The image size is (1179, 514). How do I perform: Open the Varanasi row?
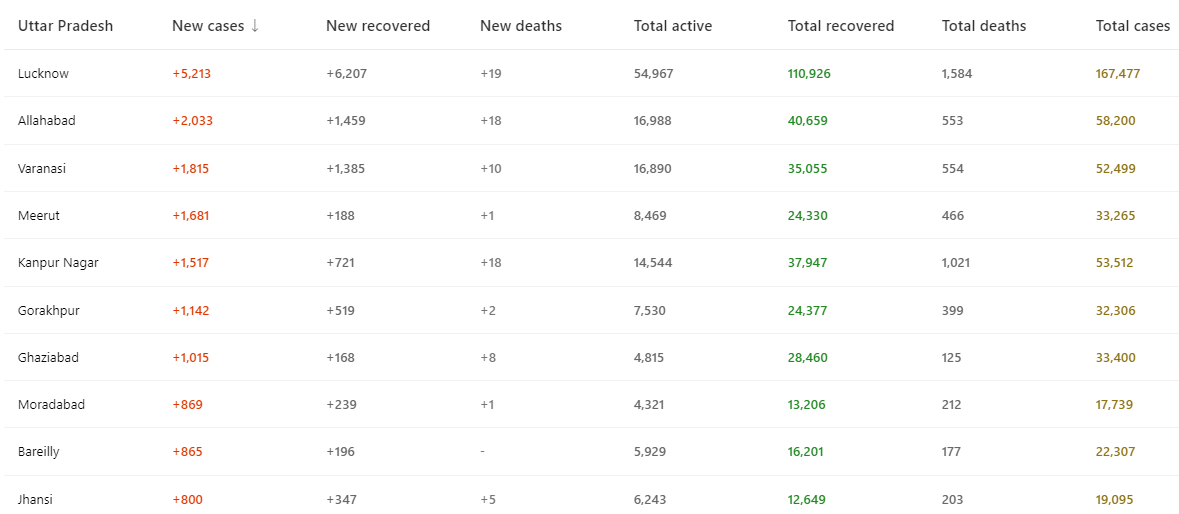[x=43, y=168]
